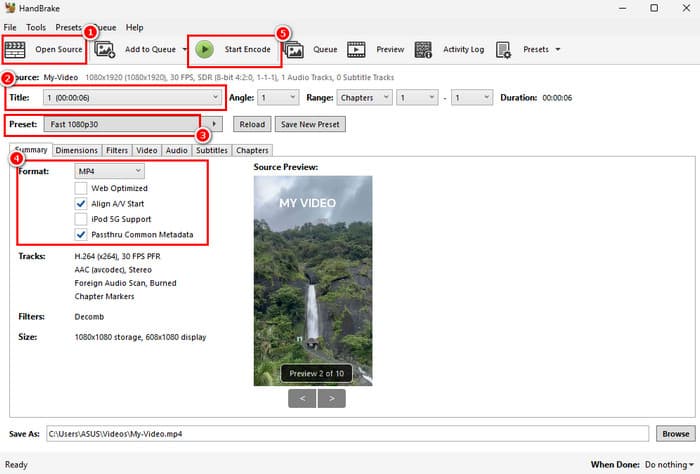This screenshot has height=474, width=700.
Task: Click the Decomb filter text
Action: click(89, 316)
